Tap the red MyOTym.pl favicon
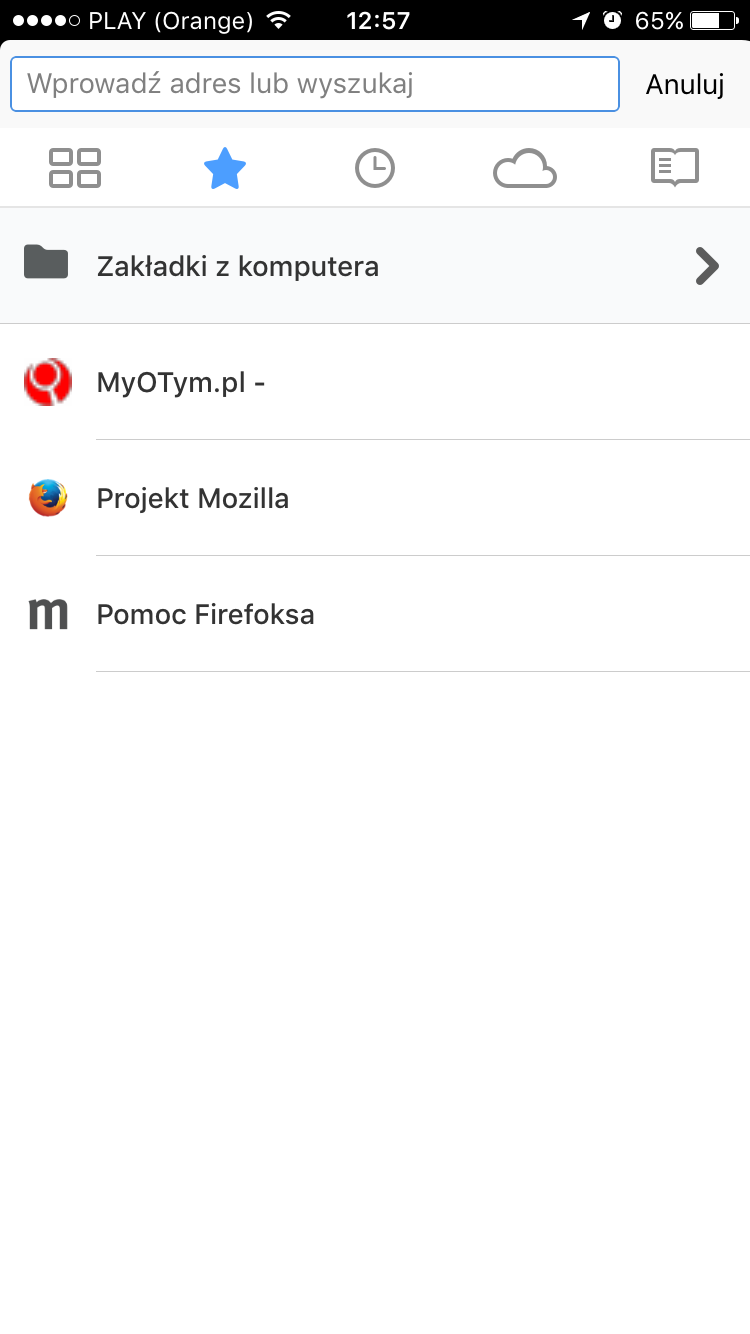This screenshot has width=750, height=1334. pyautogui.click(x=47, y=382)
